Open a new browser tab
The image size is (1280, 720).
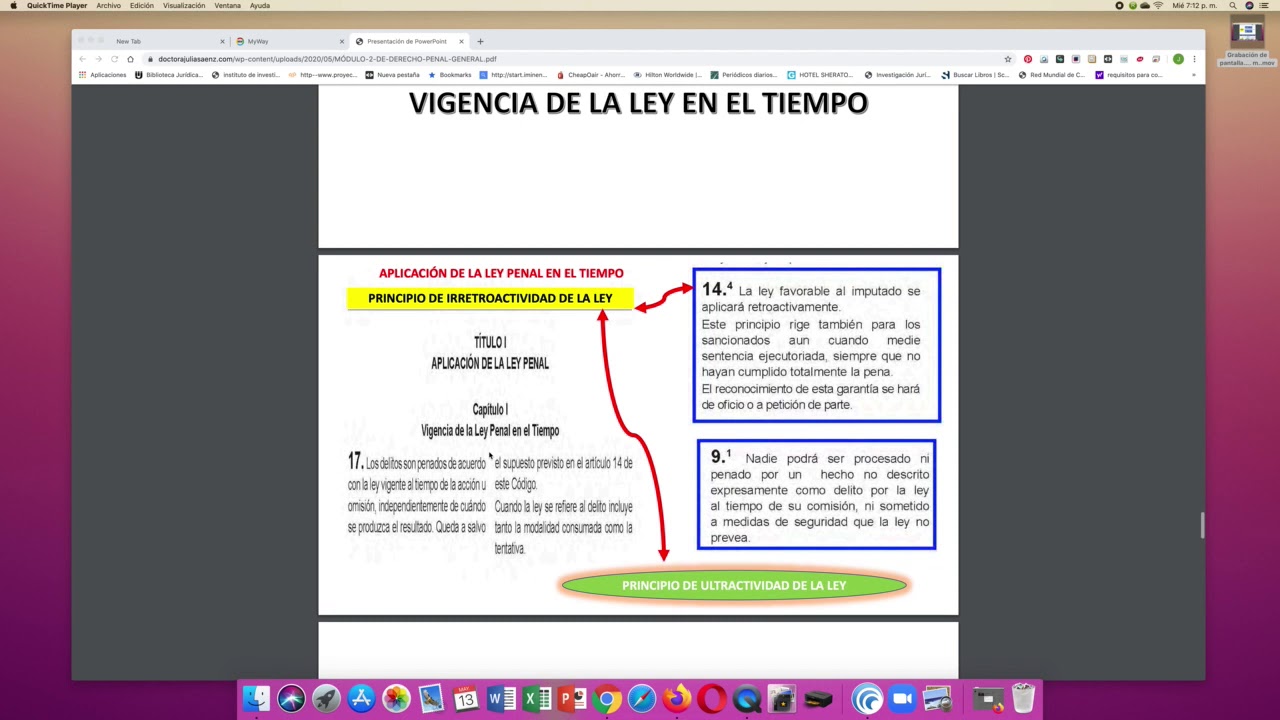480,41
